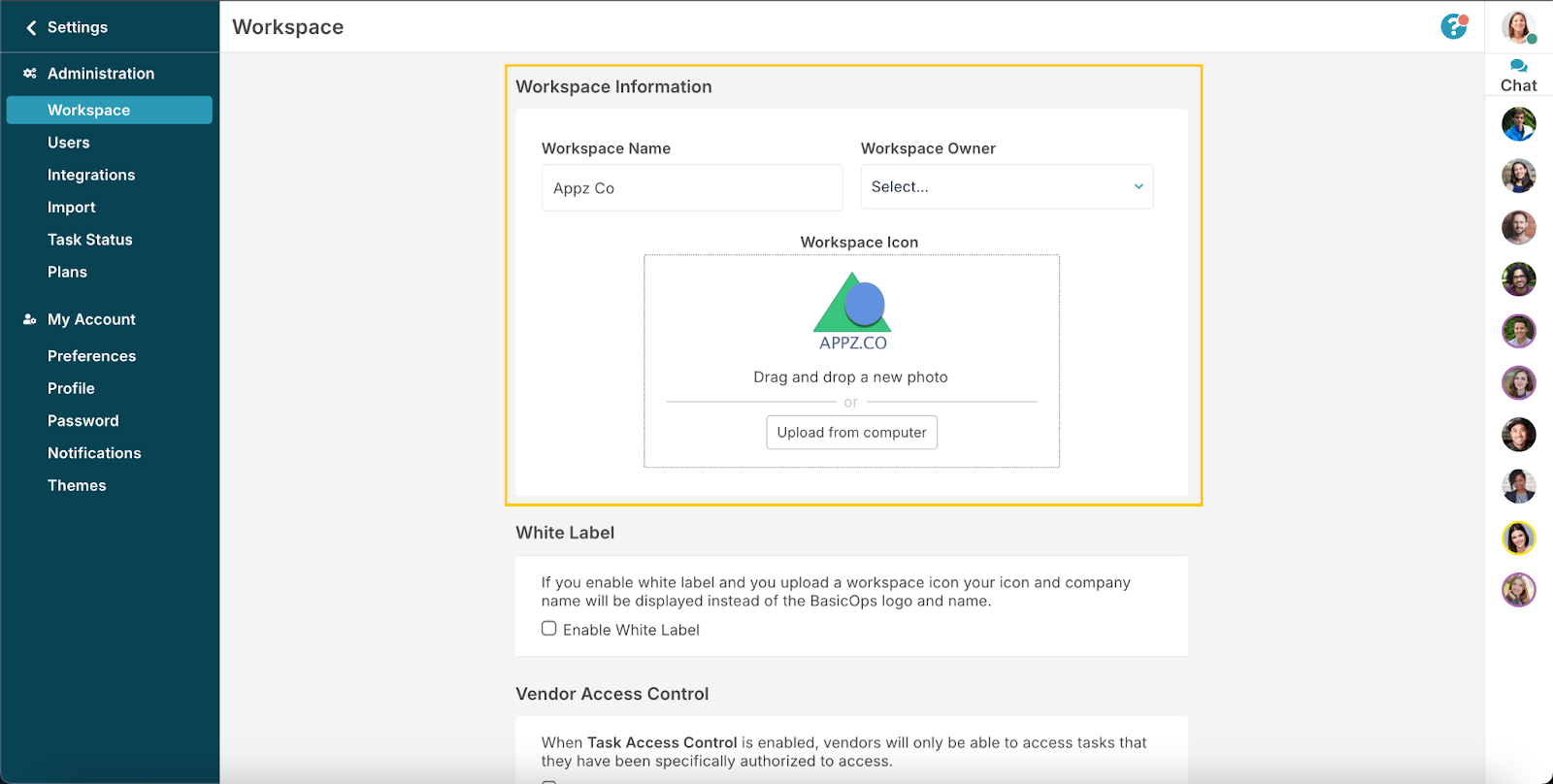Screen dimensions: 1553x784
Task: Open the Notifications settings link
Action: pos(94,453)
